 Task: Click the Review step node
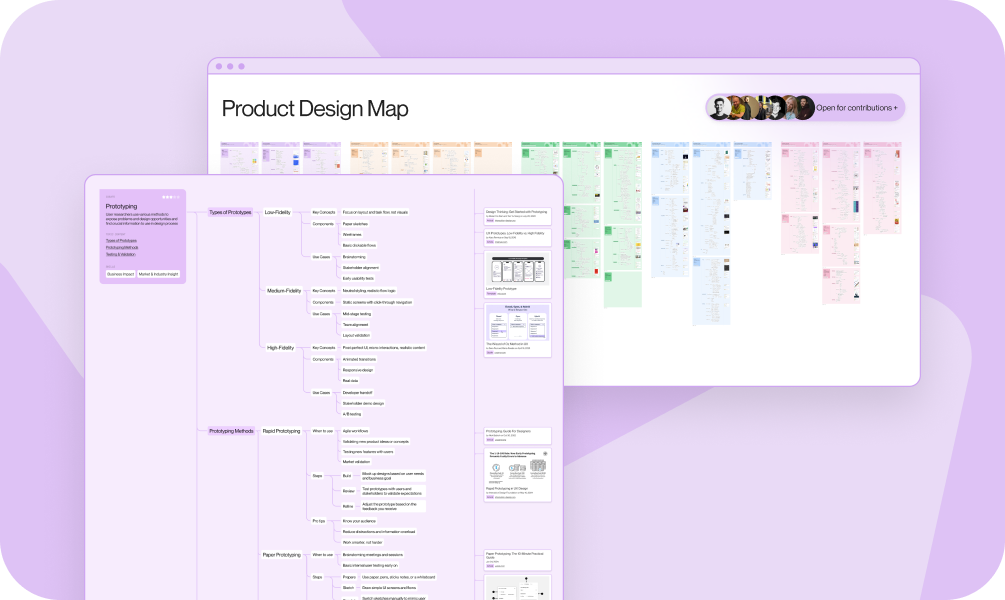tap(349, 491)
